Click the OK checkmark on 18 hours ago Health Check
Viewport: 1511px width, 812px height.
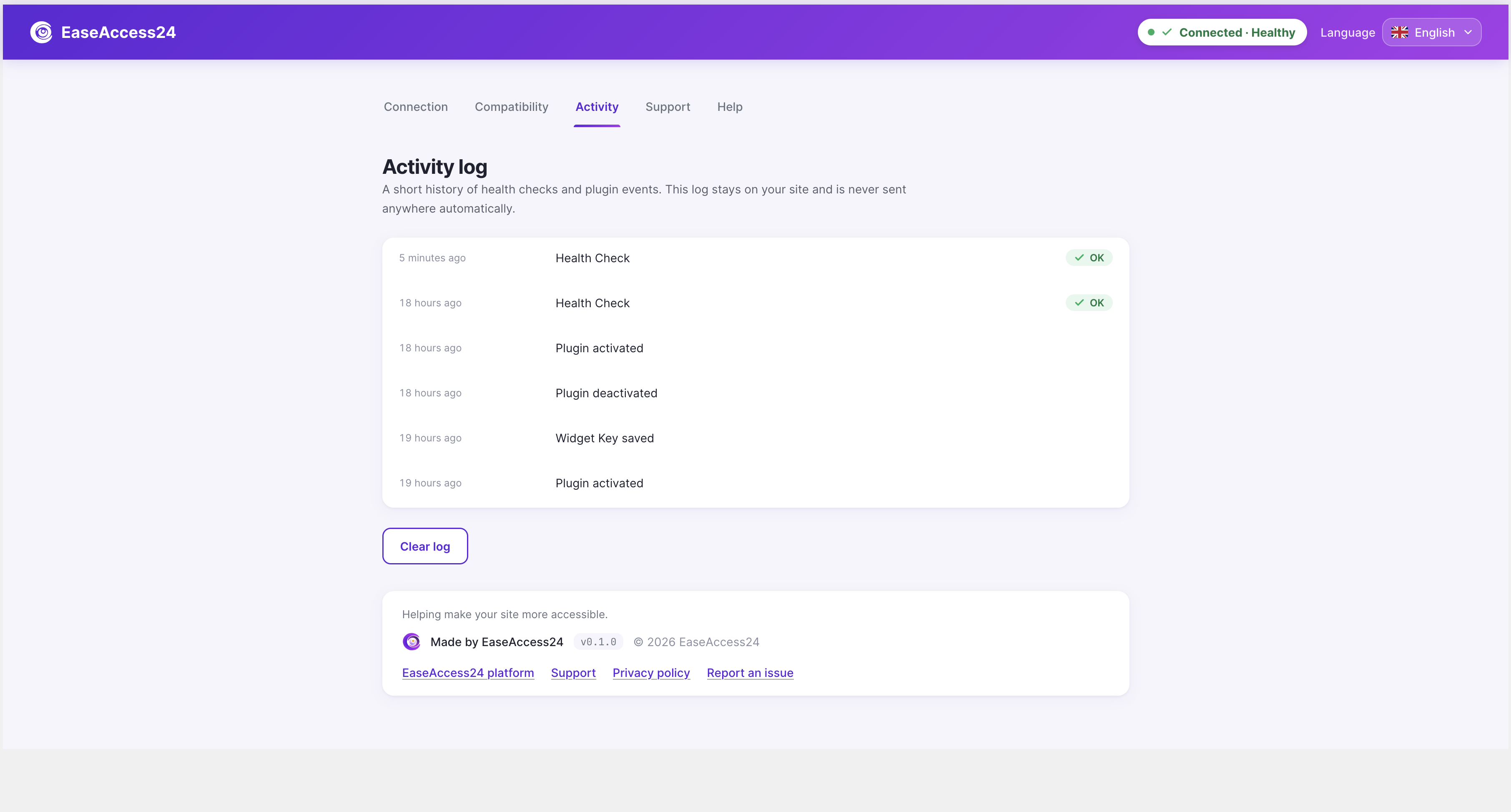coord(1079,303)
